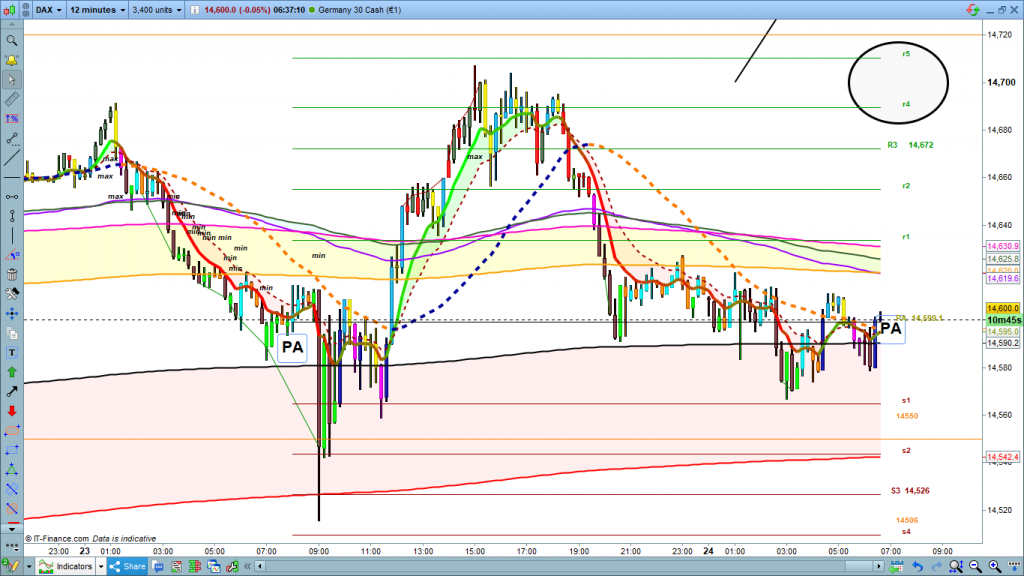Expand the 12 minutes timeframe dropdown
This screenshot has width=1024, height=576.
pos(98,9)
